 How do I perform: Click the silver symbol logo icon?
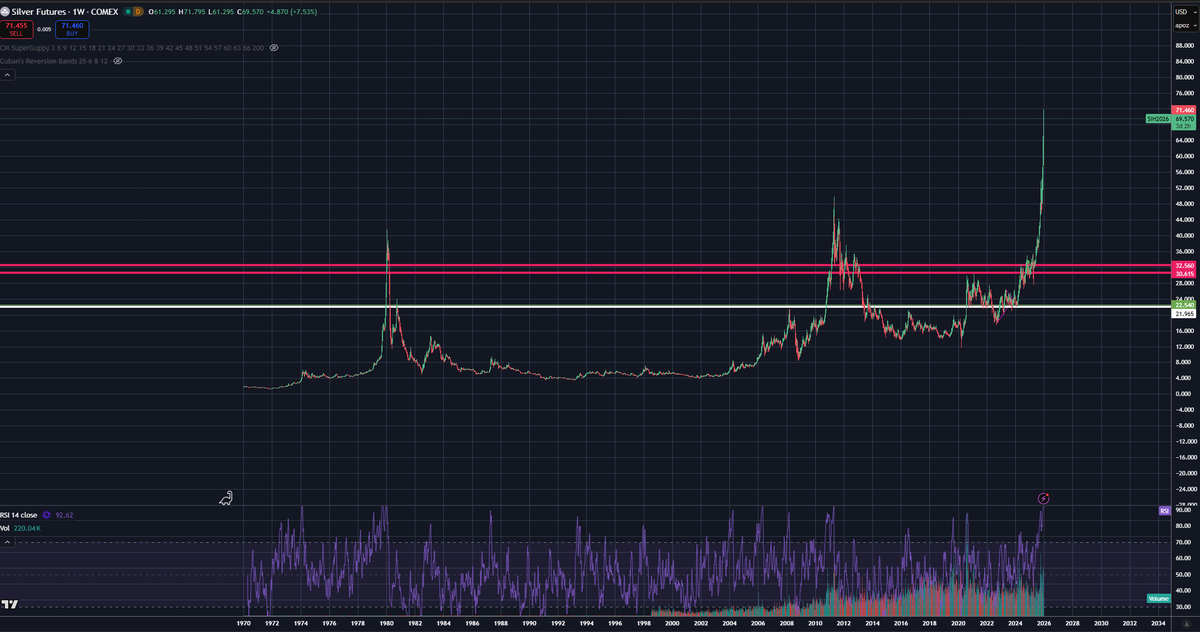[5, 12]
